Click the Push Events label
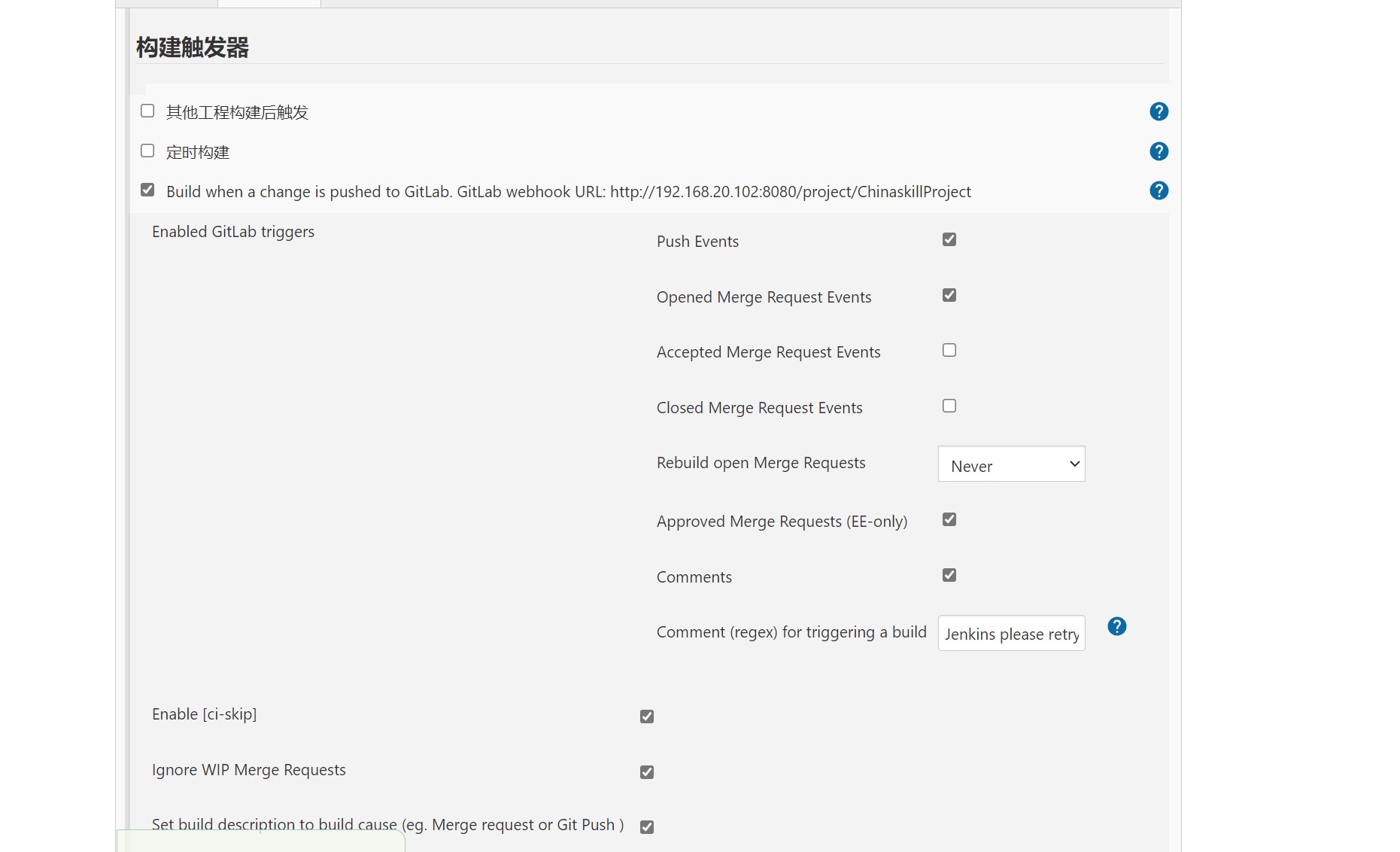Screen dimensions: 1400x852 tap(697, 242)
